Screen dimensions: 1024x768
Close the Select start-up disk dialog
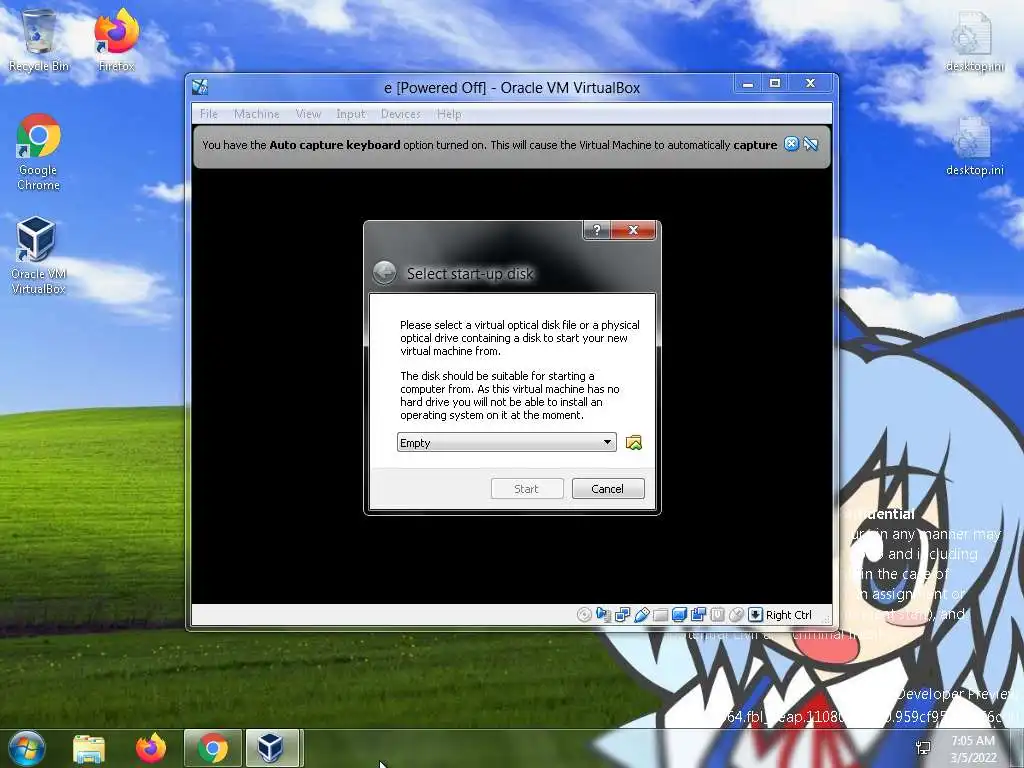[633, 230]
